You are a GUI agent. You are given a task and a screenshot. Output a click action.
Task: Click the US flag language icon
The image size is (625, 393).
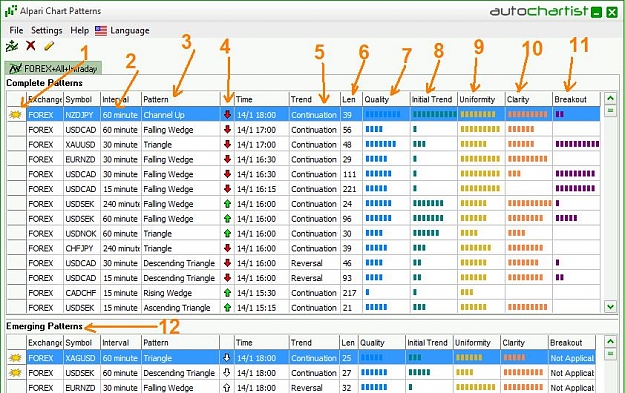click(101, 31)
